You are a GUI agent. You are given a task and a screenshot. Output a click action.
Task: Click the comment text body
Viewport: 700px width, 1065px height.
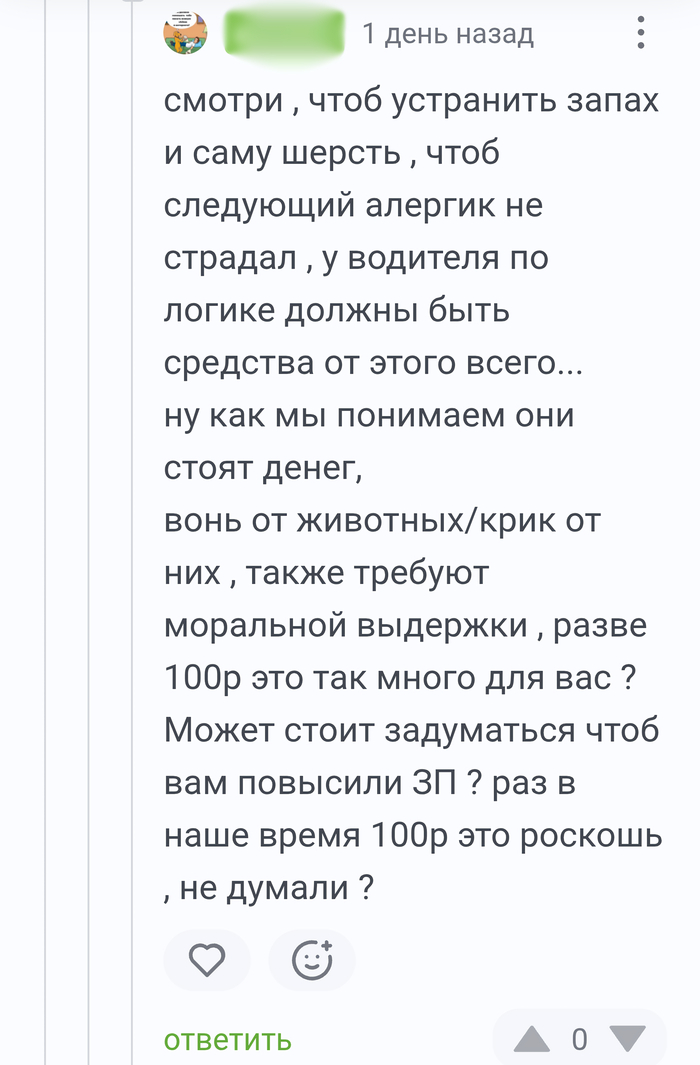click(400, 490)
